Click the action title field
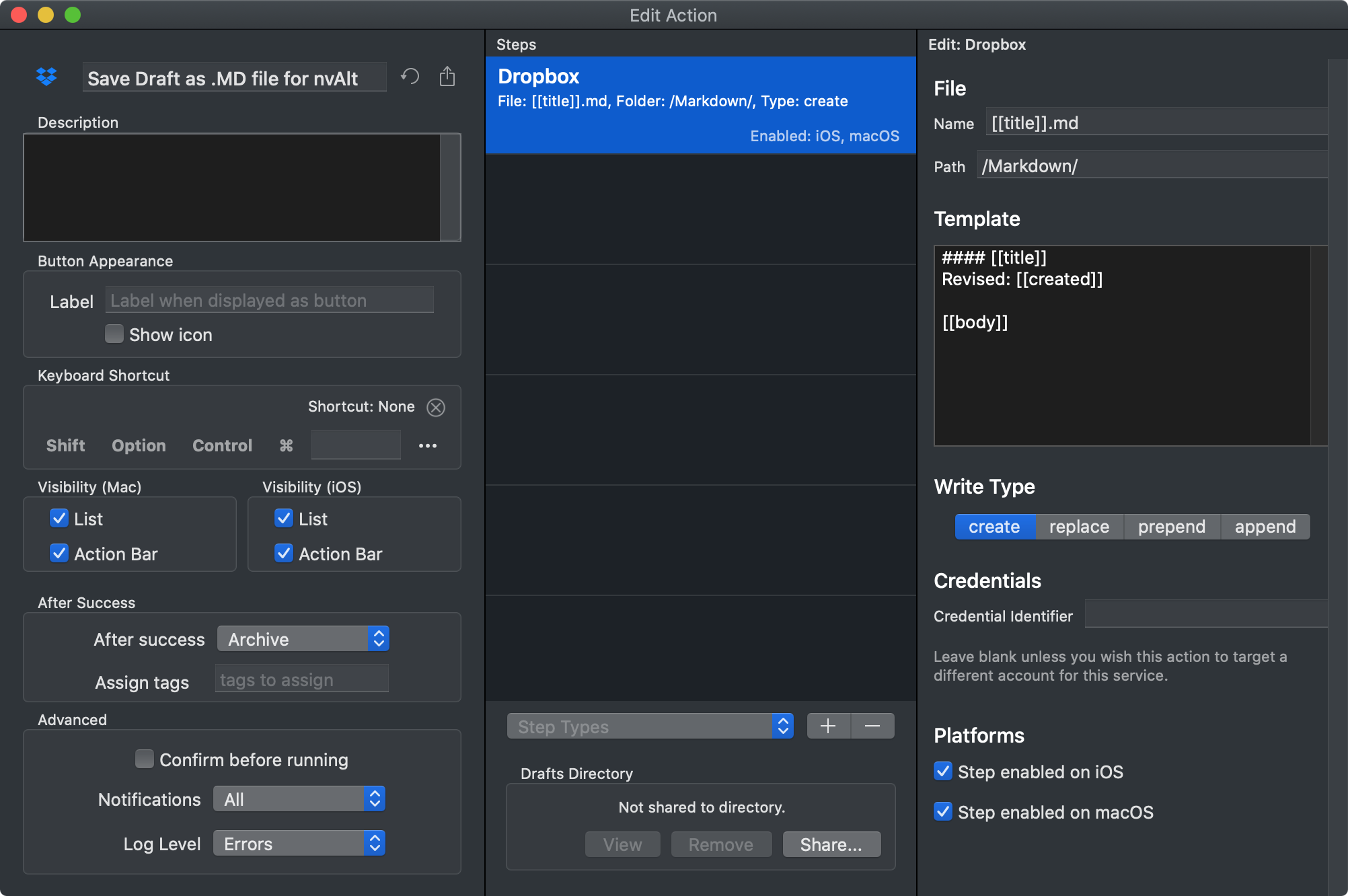 tap(235, 77)
